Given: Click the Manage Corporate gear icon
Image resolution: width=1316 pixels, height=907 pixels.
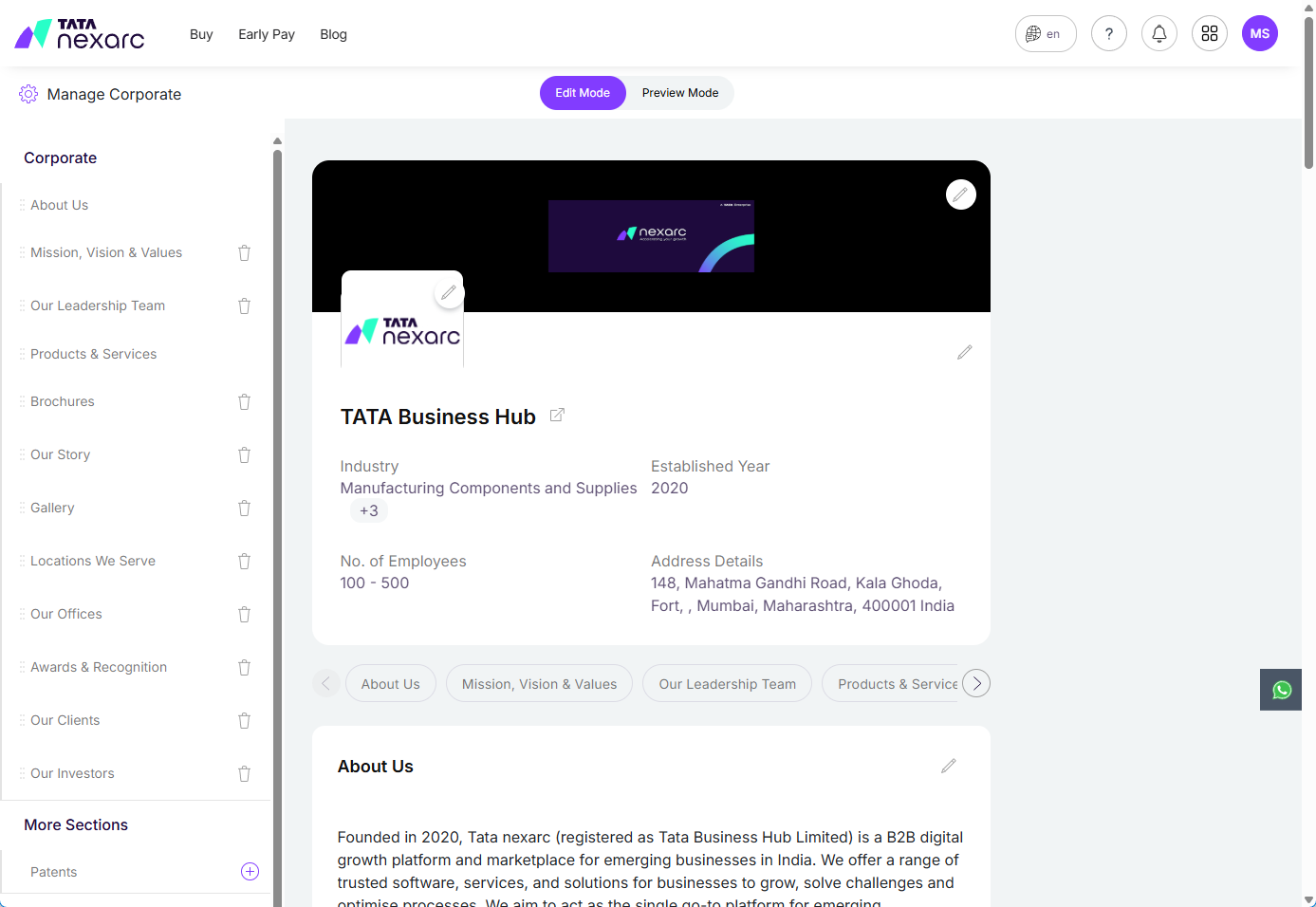Looking at the screenshot, I should click(x=28, y=94).
